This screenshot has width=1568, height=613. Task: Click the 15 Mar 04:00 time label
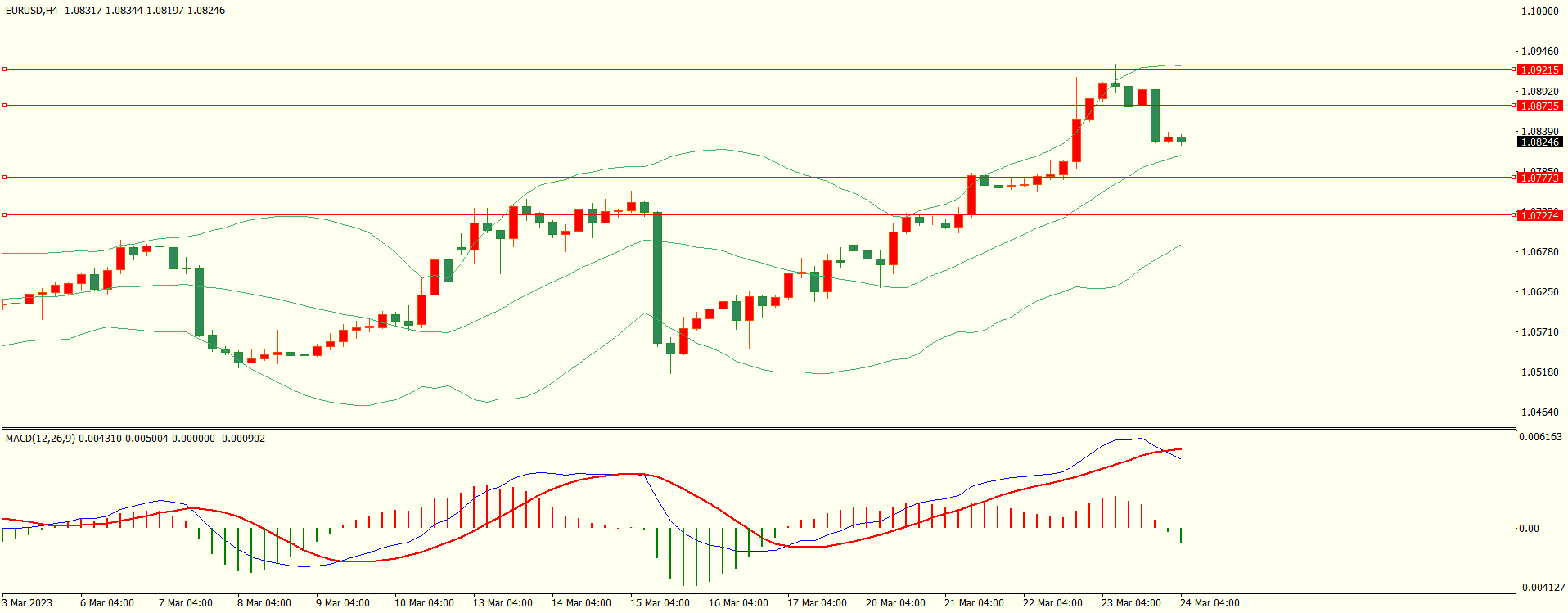pyautogui.click(x=660, y=603)
